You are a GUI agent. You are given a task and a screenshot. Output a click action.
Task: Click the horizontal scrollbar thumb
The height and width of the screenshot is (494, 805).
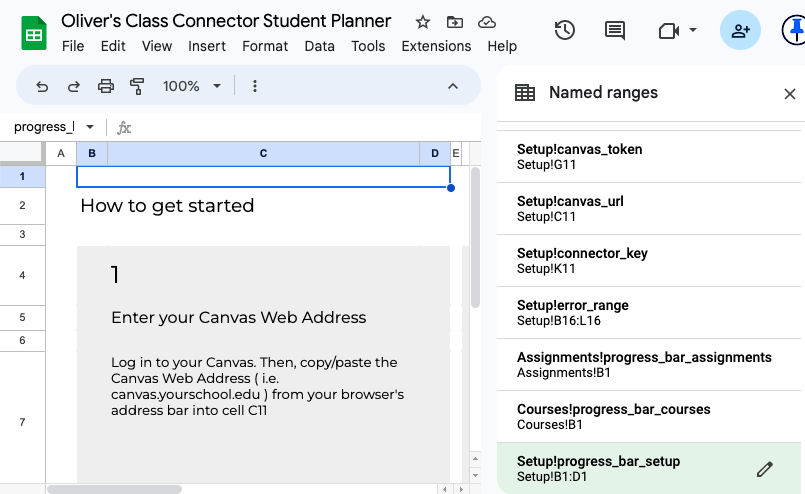[114, 489]
